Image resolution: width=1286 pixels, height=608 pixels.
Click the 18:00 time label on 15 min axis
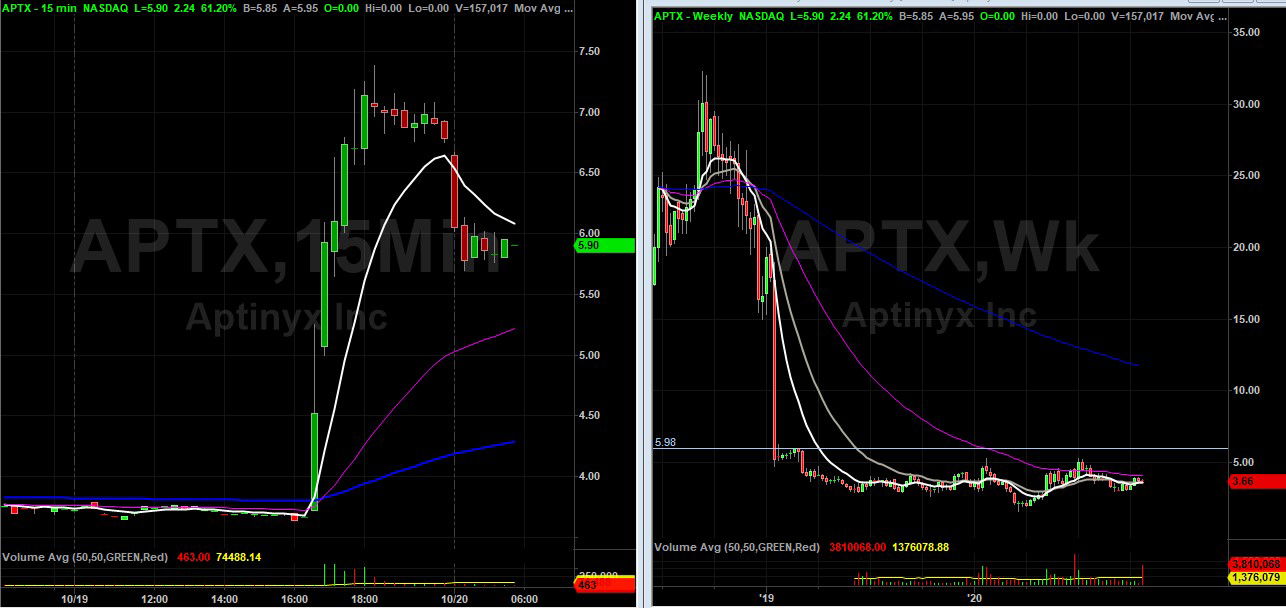tap(364, 598)
